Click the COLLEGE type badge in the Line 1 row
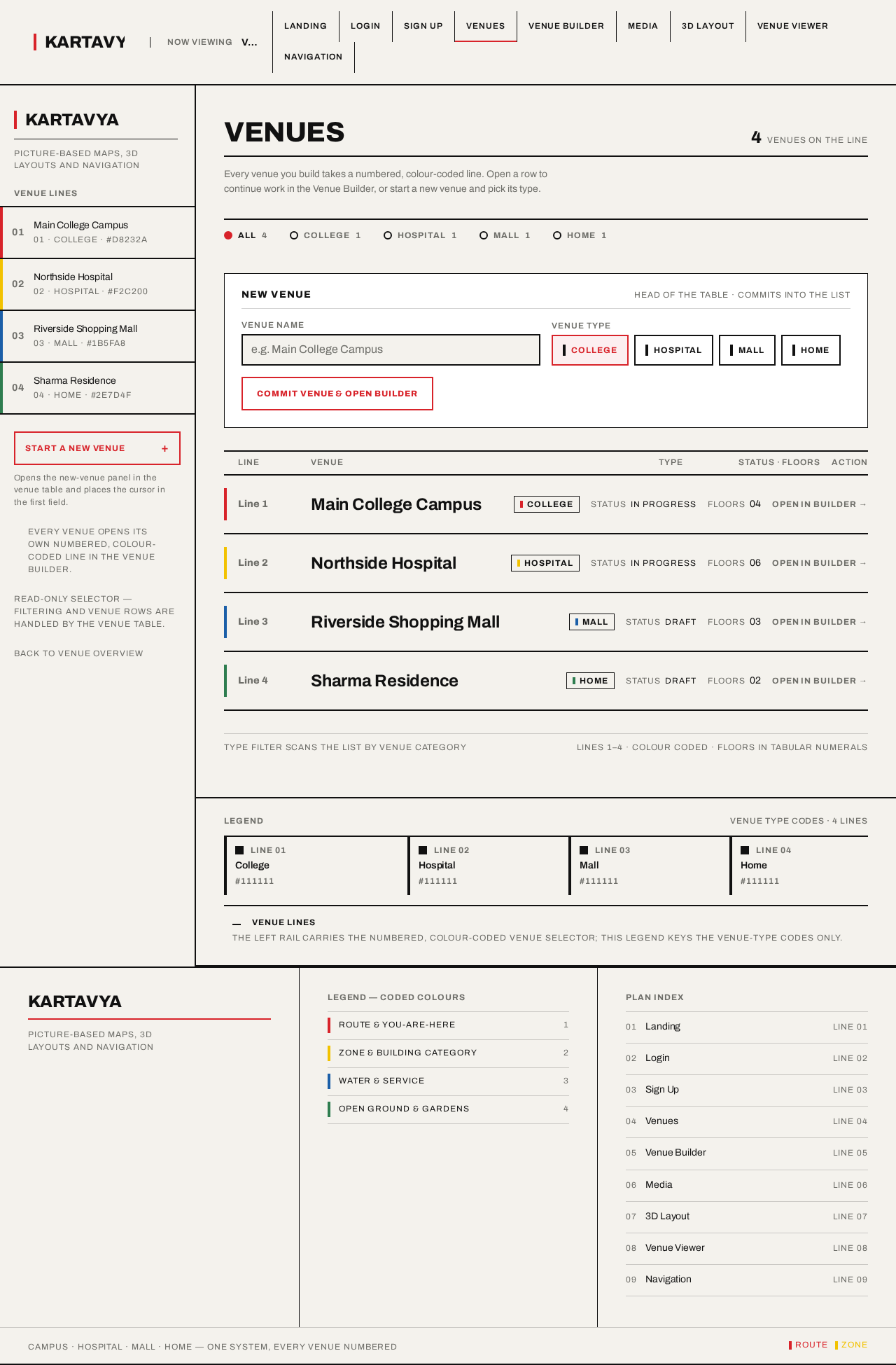Viewport: 896px width, 1365px height. [547, 504]
